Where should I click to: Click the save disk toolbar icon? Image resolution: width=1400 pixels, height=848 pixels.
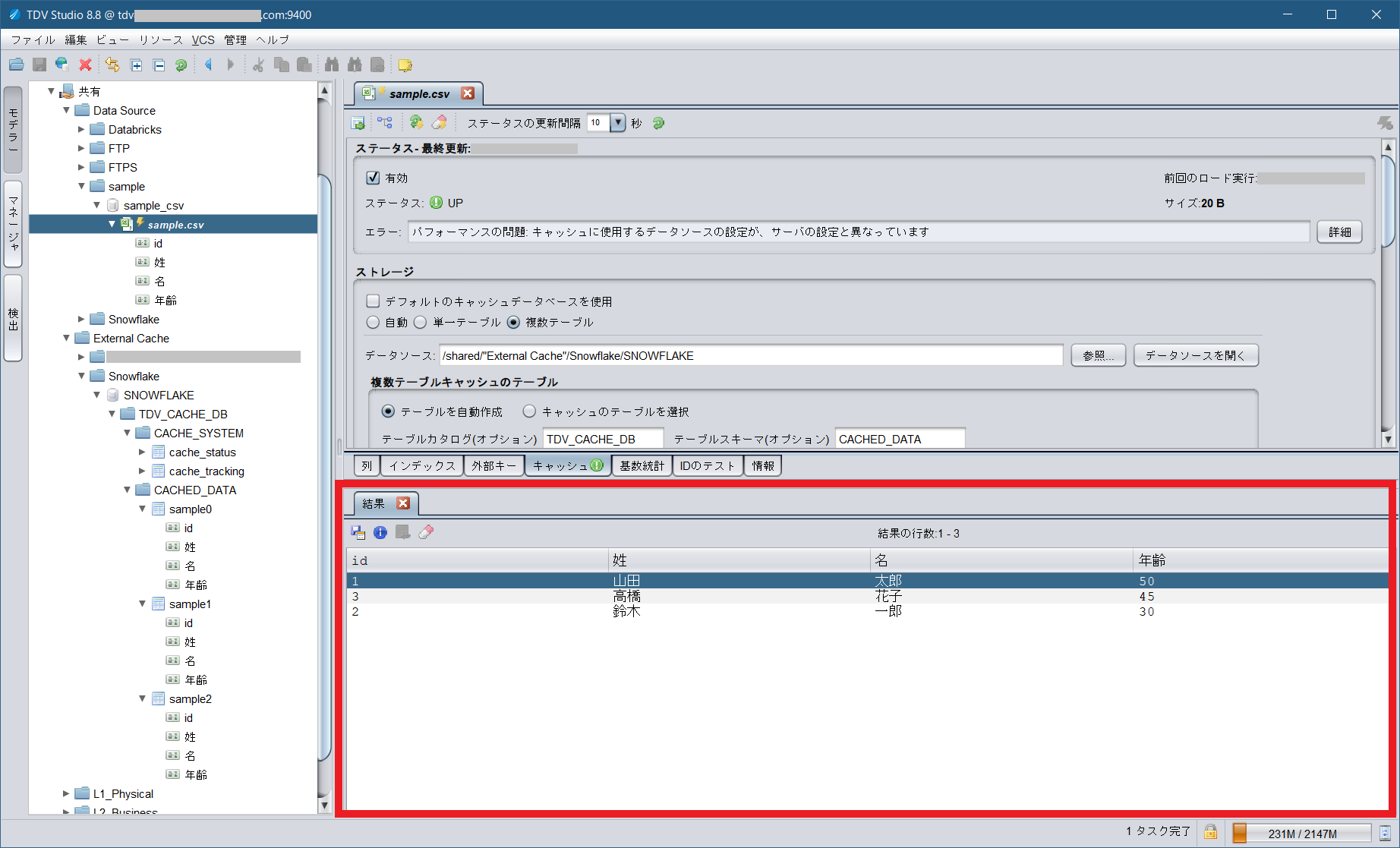[39, 65]
